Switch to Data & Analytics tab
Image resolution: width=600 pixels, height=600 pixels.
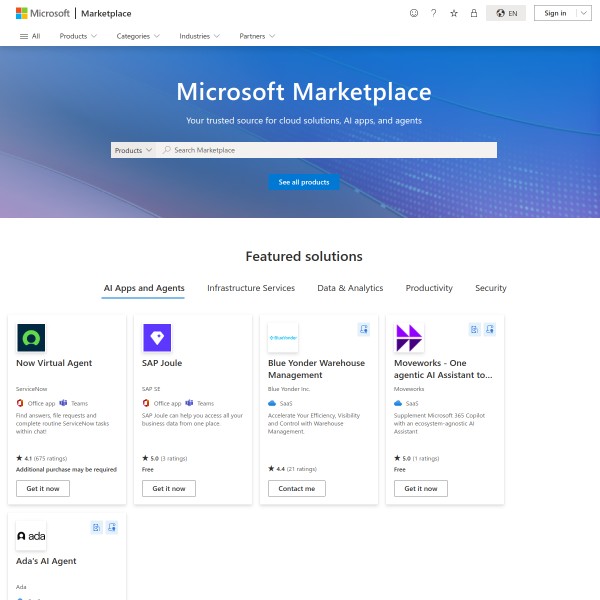(x=350, y=288)
